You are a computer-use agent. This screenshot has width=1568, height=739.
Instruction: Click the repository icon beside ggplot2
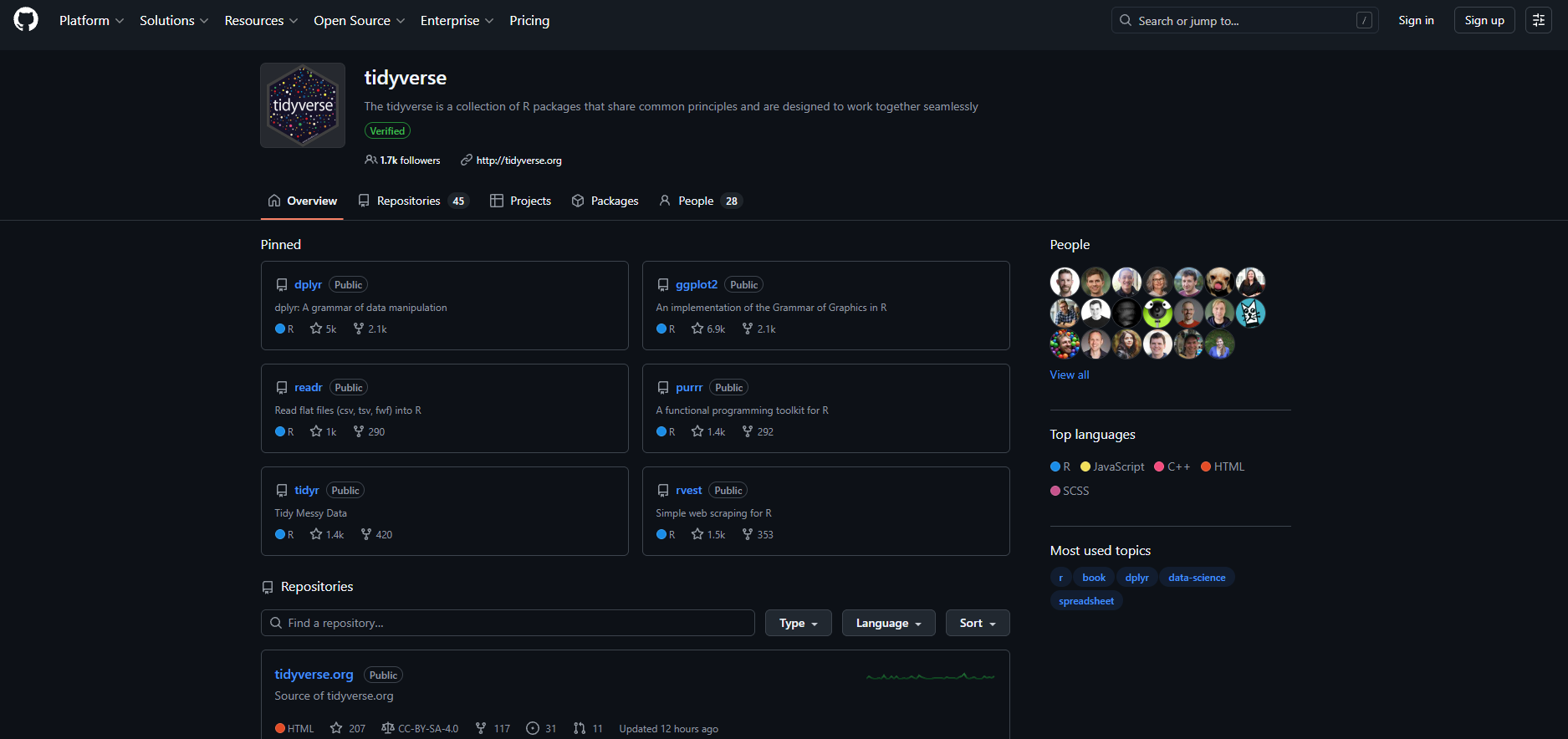click(x=663, y=285)
